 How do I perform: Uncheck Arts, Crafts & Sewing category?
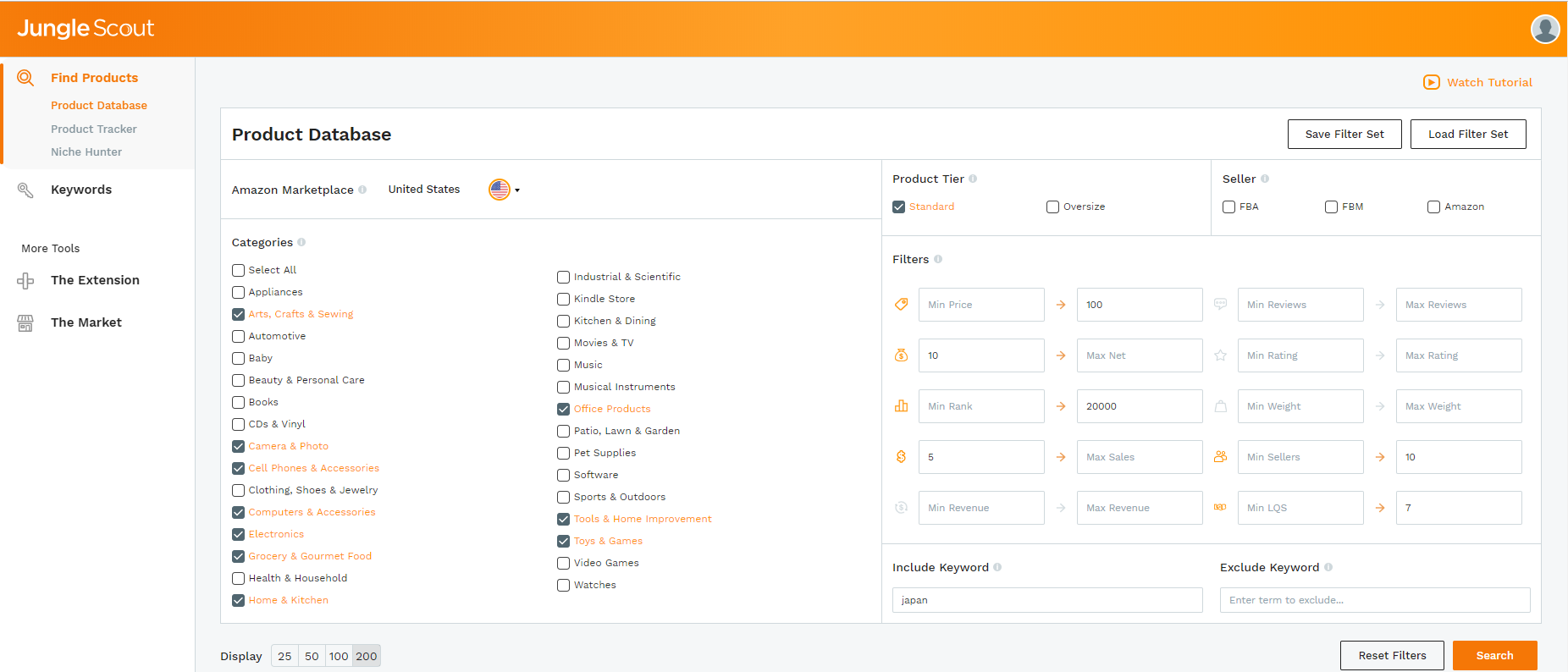238,314
